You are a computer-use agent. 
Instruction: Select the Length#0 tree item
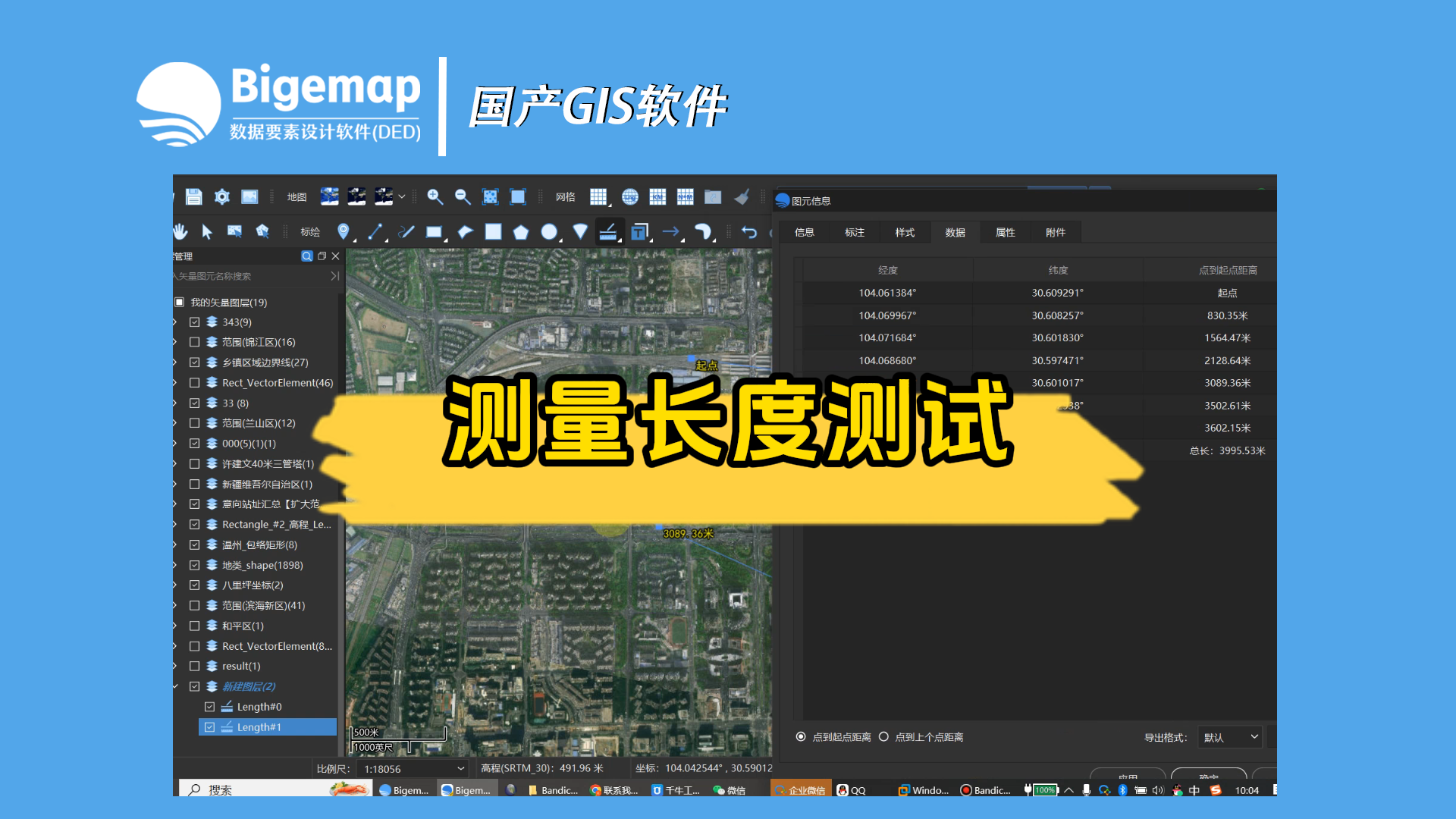pos(259,707)
